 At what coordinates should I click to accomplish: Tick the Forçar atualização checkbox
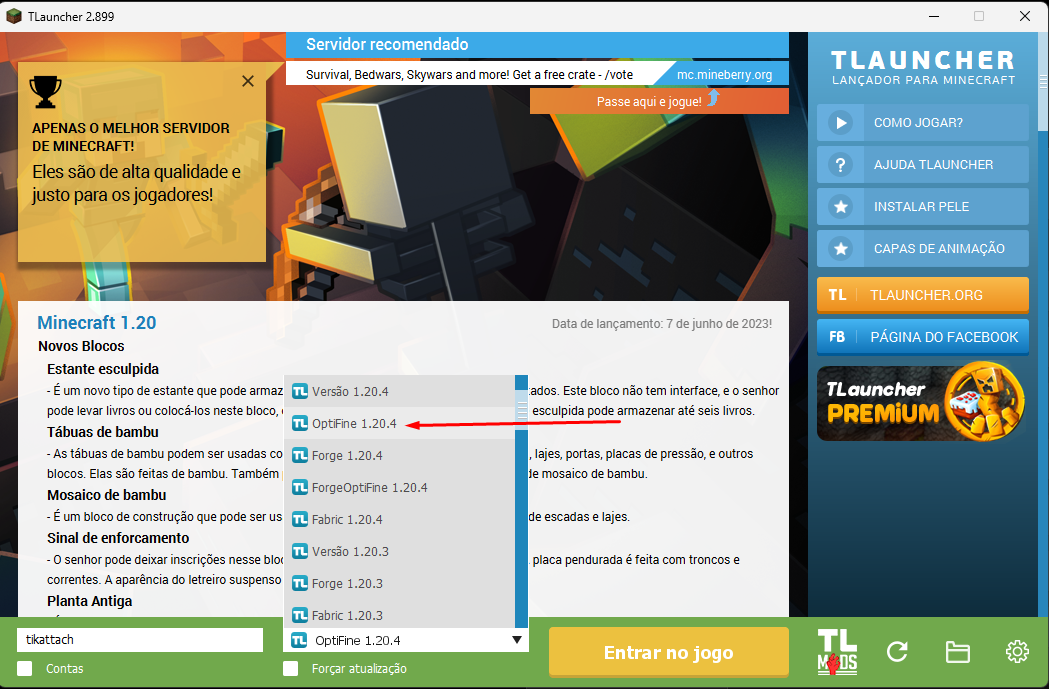coord(290,668)
